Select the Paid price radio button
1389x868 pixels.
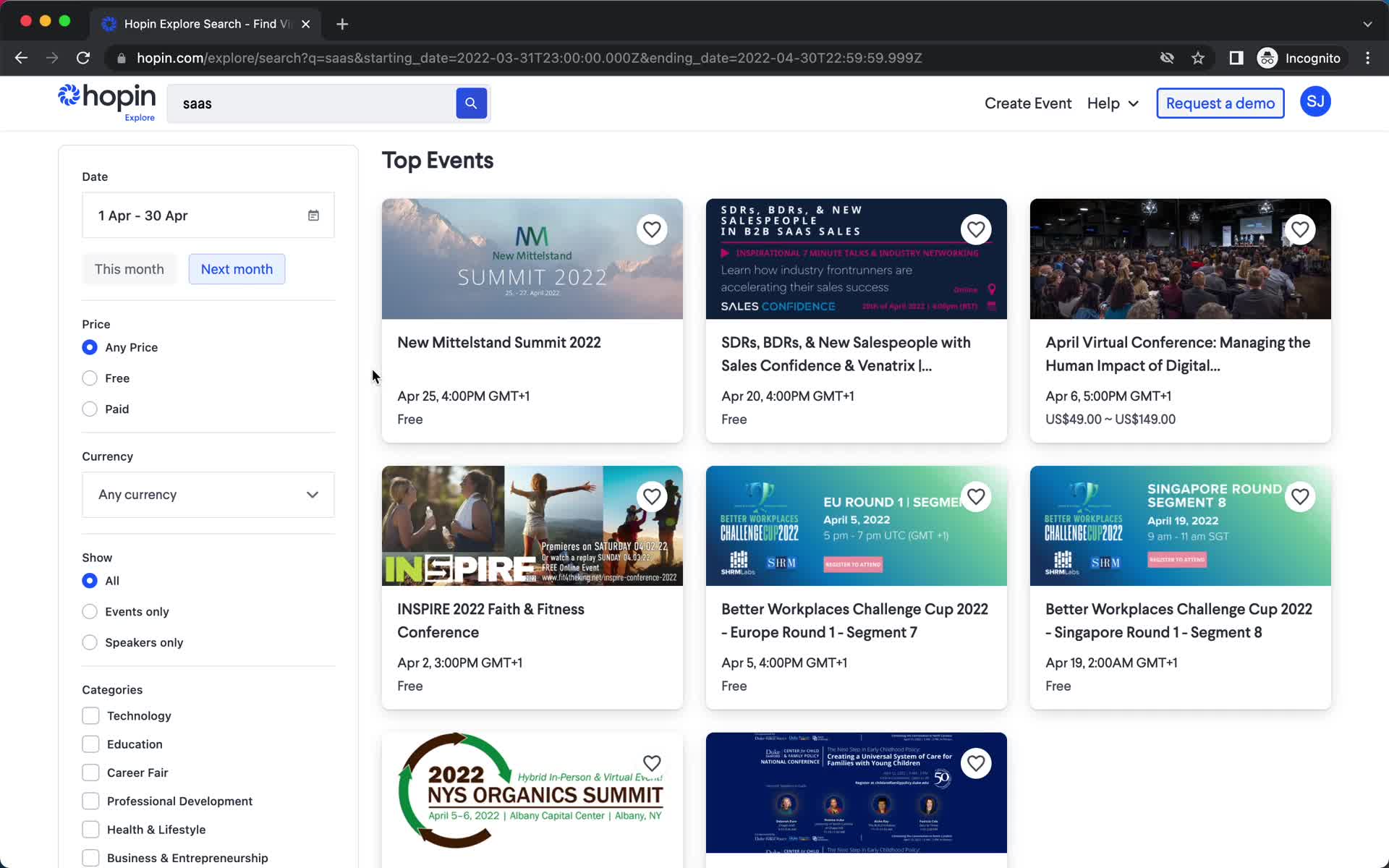(x=90, y=409)
